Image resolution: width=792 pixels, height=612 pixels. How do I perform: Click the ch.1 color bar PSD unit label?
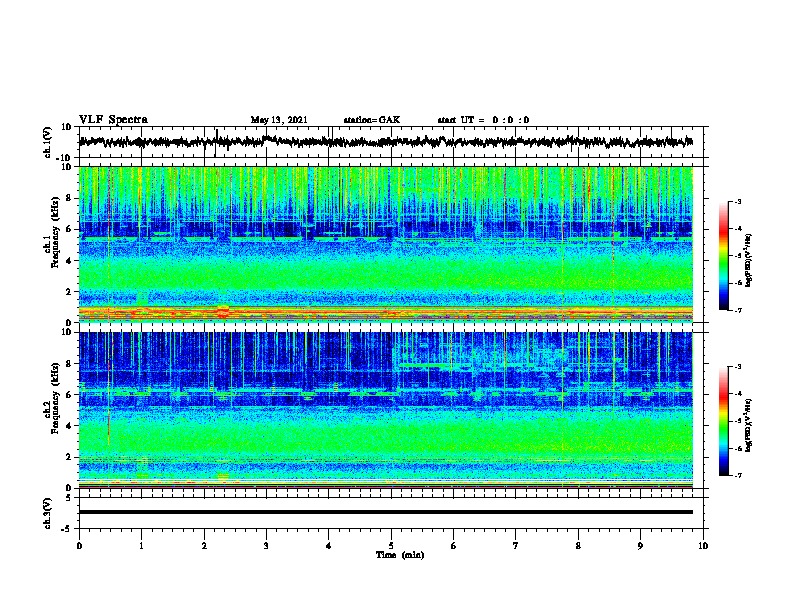(x=748, y=261)
